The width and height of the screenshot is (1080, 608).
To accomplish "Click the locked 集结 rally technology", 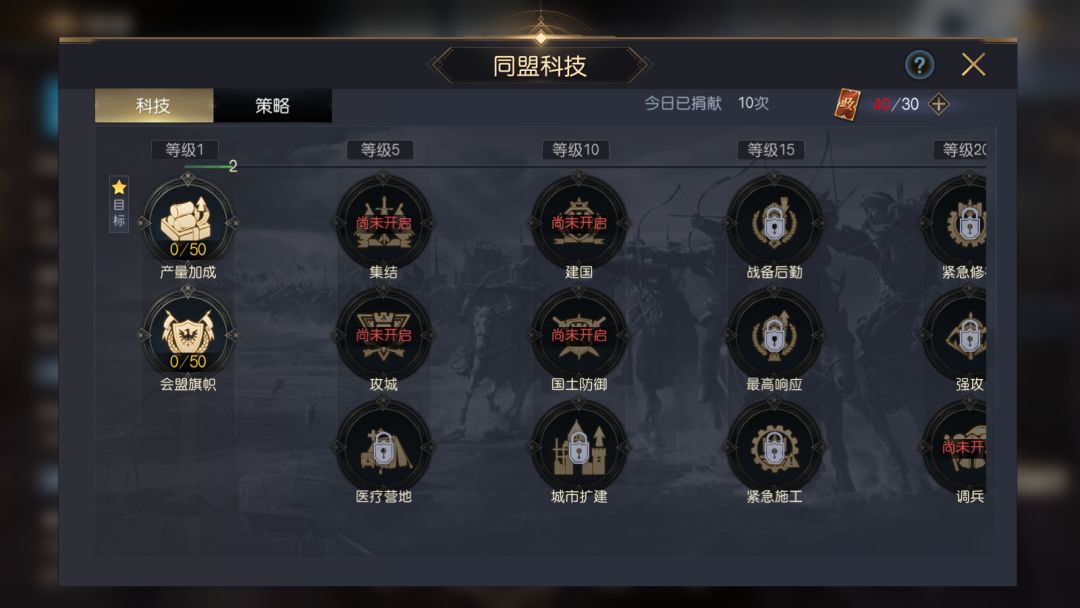I will coord(384,222).
